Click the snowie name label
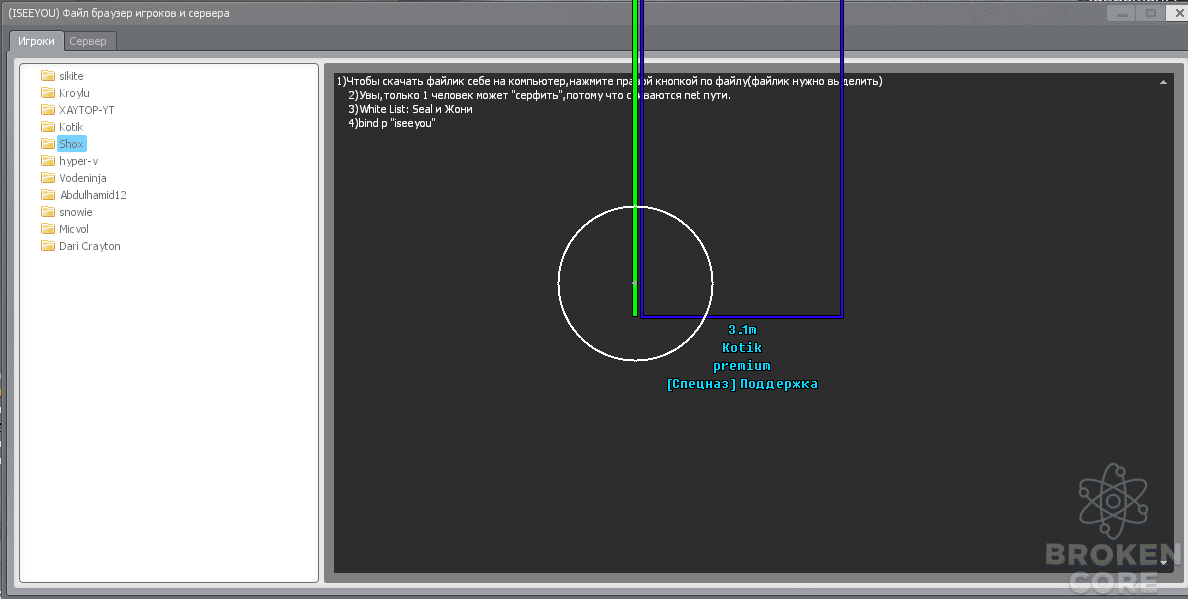1188x599 pixels. [x=76, y=212]
